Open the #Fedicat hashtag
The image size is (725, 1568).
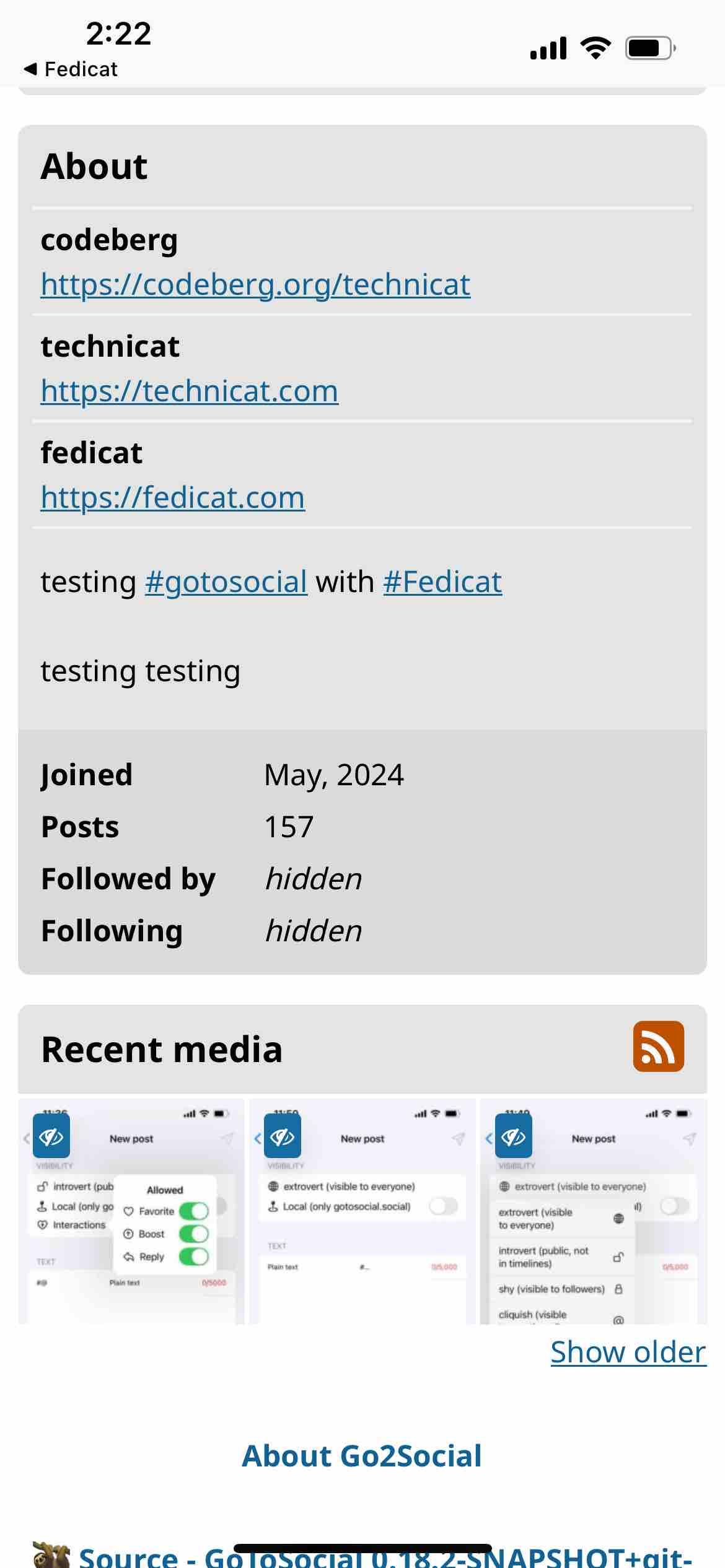tap(442, 582)
